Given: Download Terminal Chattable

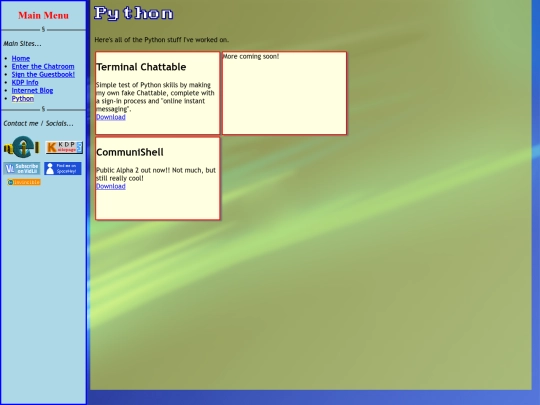Looking at the screenshot, I should click(111, 117).
